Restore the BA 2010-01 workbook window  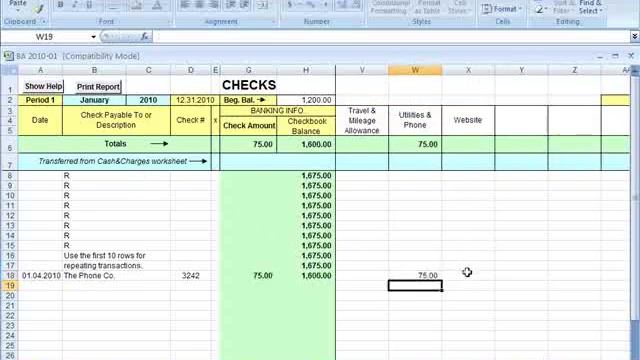click(x=615, y=56)
